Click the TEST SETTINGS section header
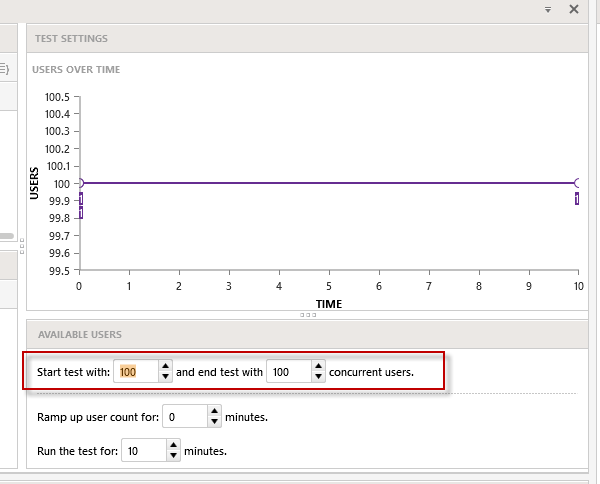The height and width of the screenshot is (484, 600). click(72, 38)
